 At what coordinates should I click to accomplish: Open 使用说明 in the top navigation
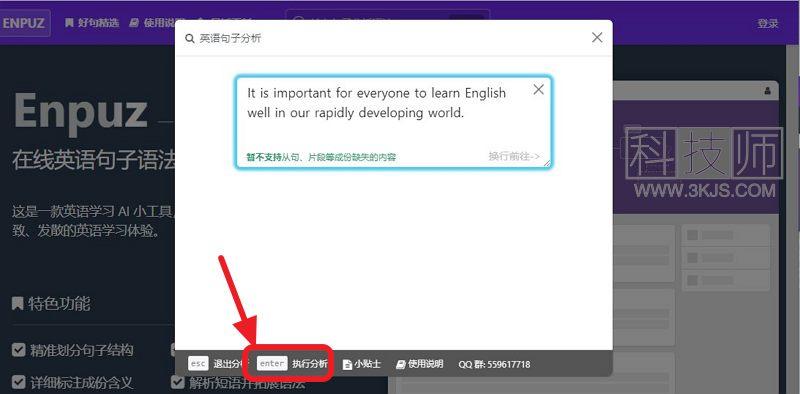coord(156,23)
